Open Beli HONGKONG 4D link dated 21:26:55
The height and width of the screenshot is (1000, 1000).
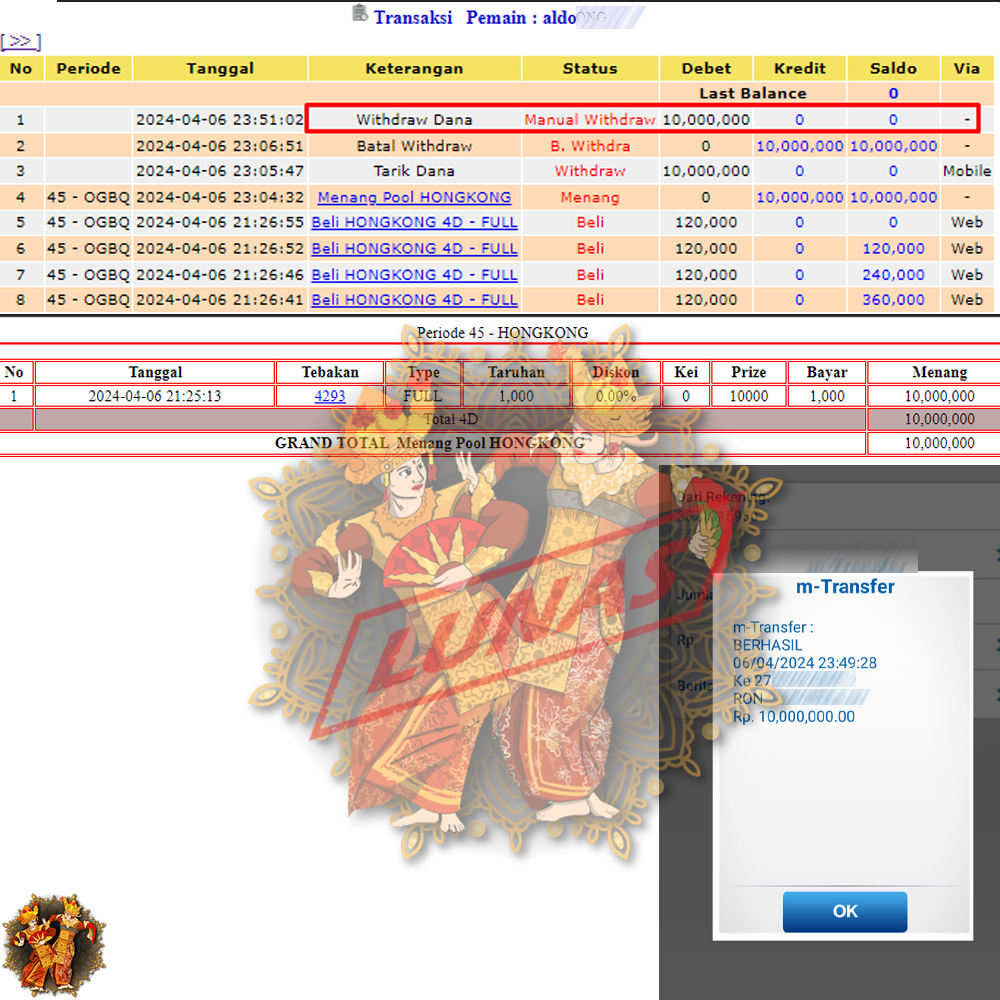coord(414,222)
